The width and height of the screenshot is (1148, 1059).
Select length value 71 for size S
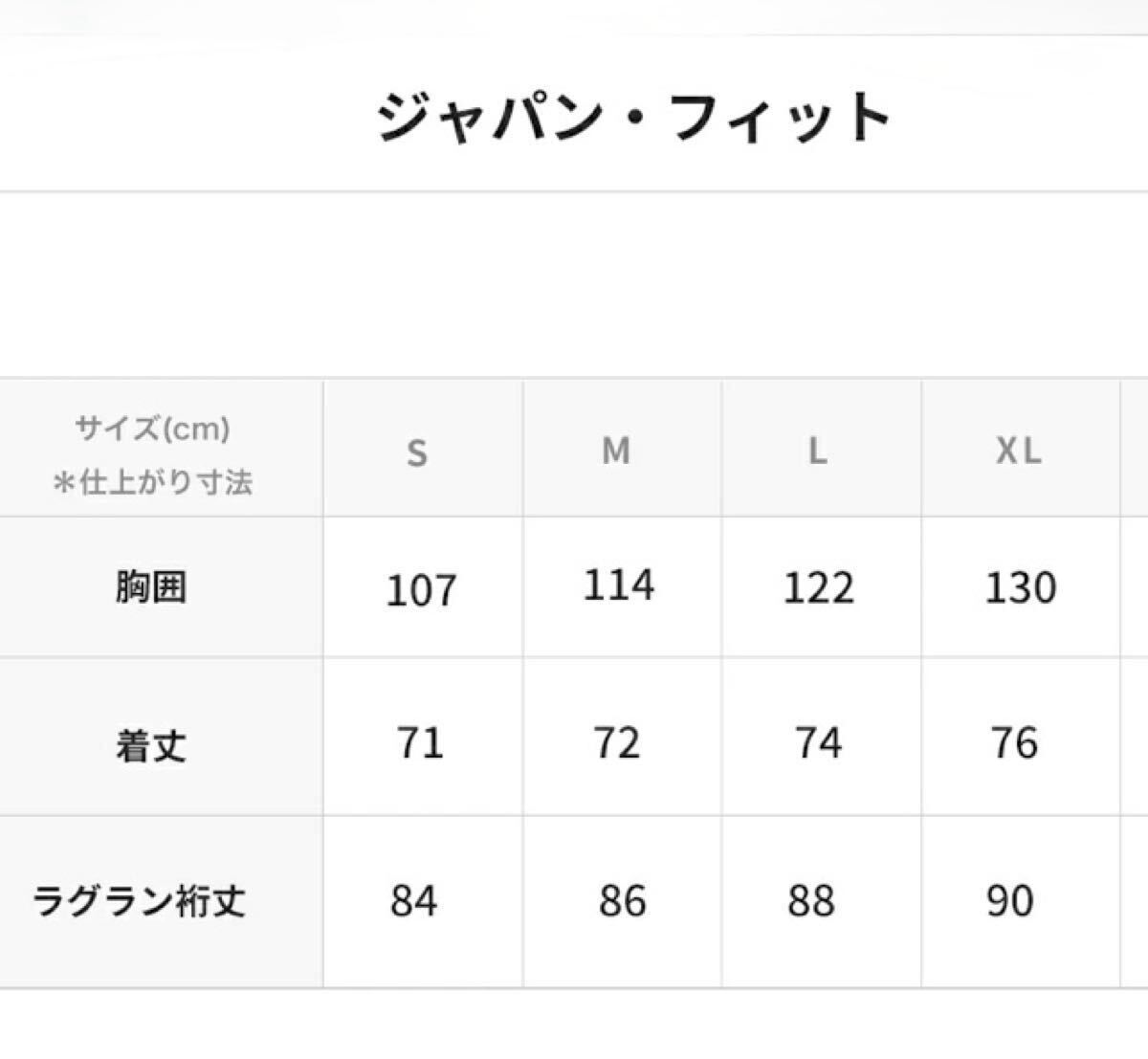[x=420, y=743]
